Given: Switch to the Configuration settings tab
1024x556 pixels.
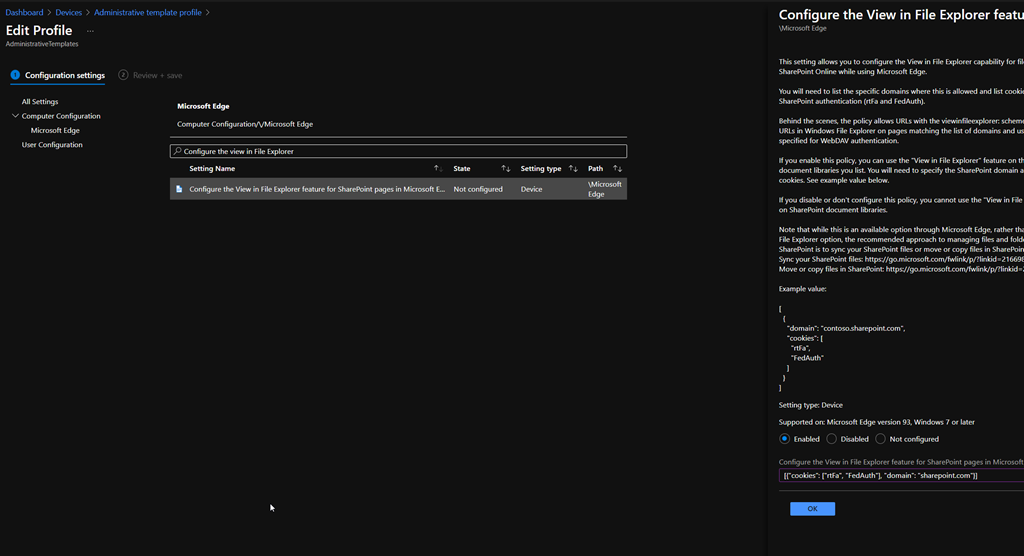Looking at the screenshot, I should (64, 75).
